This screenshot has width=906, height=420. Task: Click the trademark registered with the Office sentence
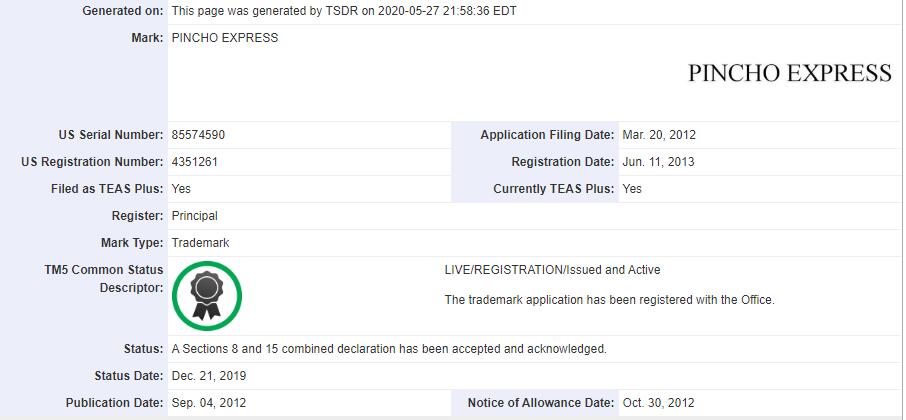(609, 299)
